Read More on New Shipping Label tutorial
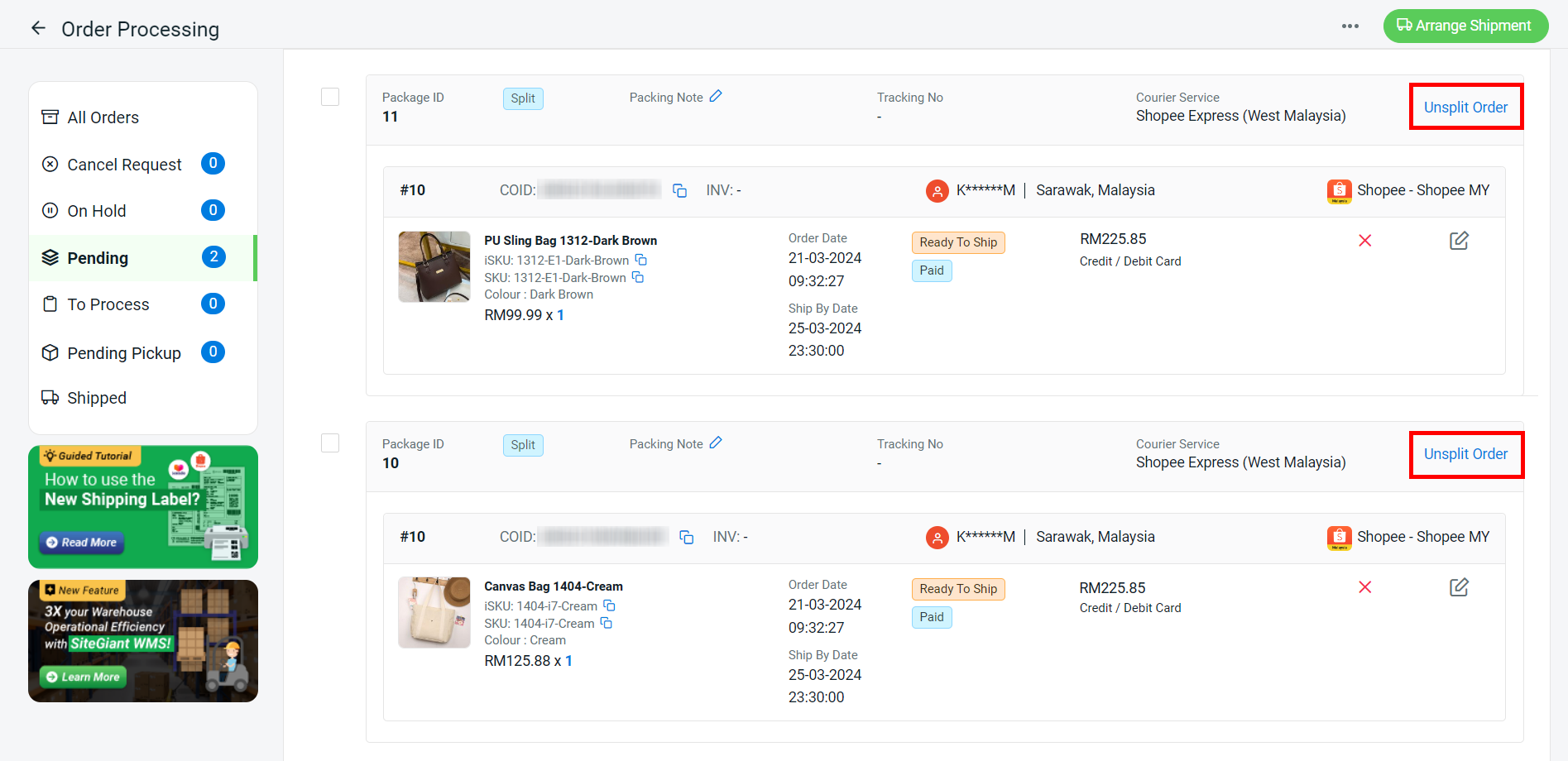 (x=82, y=543)
